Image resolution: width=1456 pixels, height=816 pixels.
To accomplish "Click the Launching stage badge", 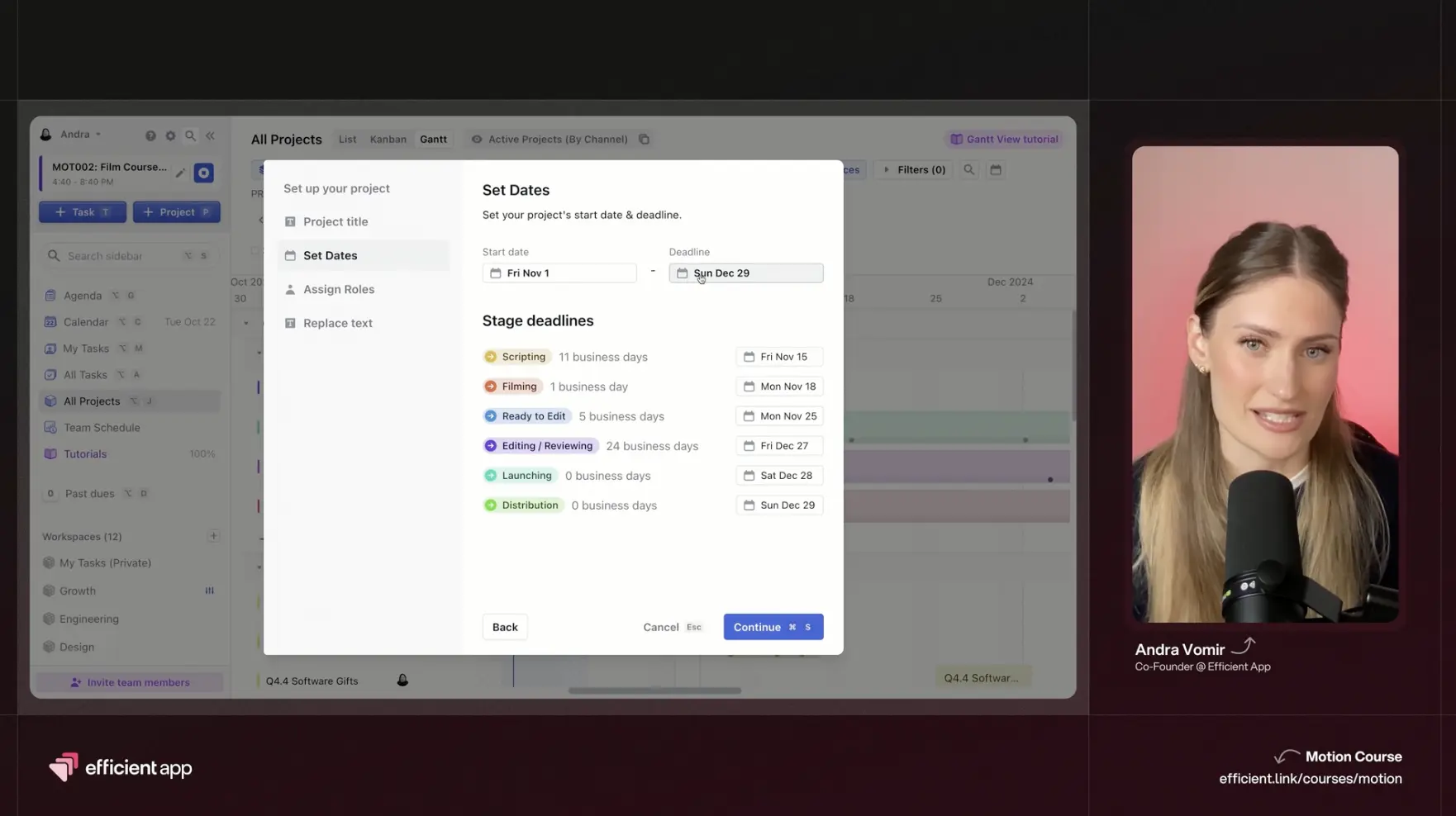I will 520,476.
